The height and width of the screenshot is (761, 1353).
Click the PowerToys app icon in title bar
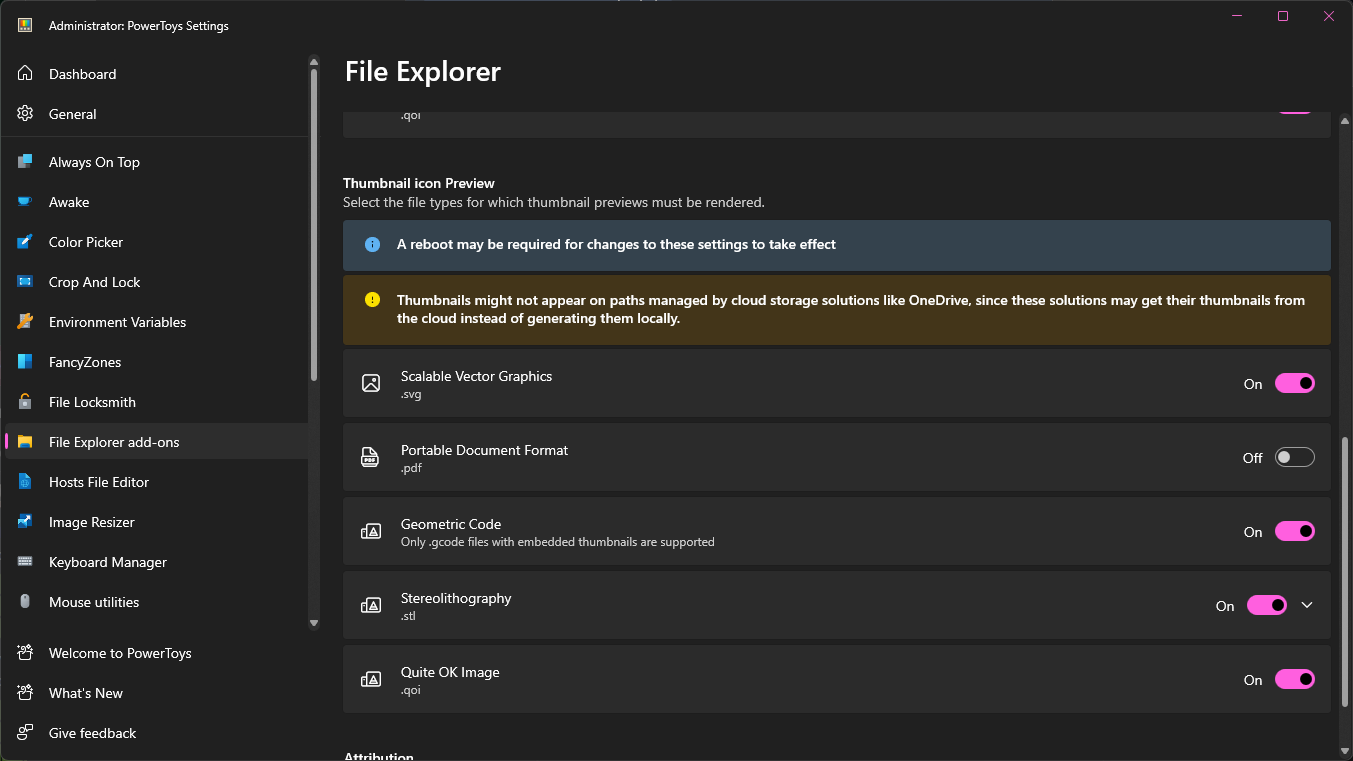(x=26, y=26)
